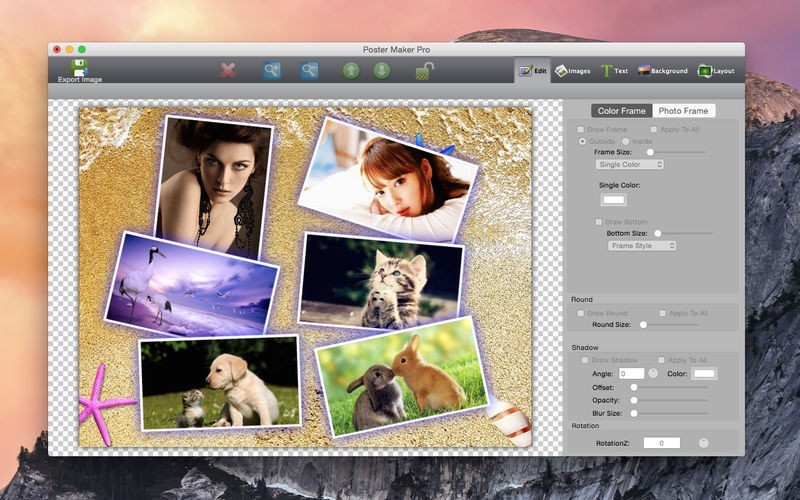
Task: Click the green down arrow icon
Action: [x=381, y=70]
